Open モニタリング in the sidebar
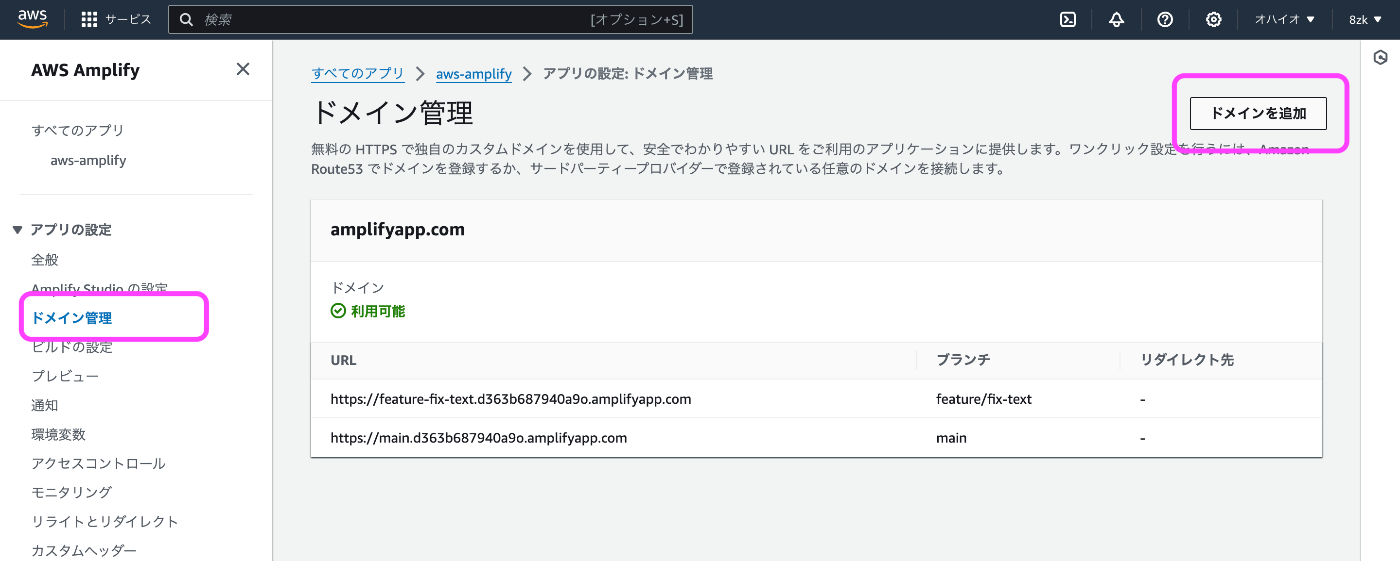 [71, 492]
